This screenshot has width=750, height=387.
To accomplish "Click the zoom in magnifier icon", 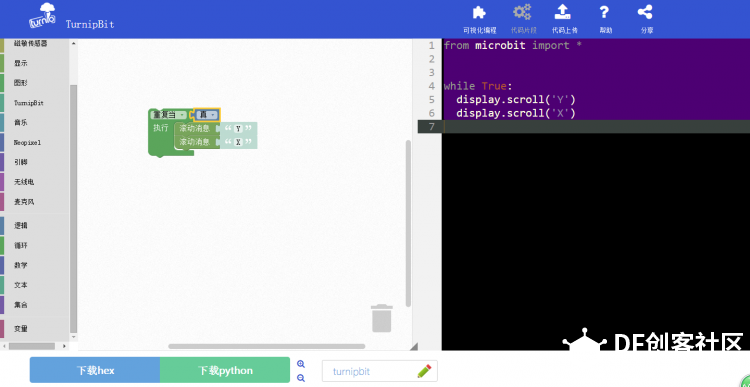I will click(x=301, y=364).
